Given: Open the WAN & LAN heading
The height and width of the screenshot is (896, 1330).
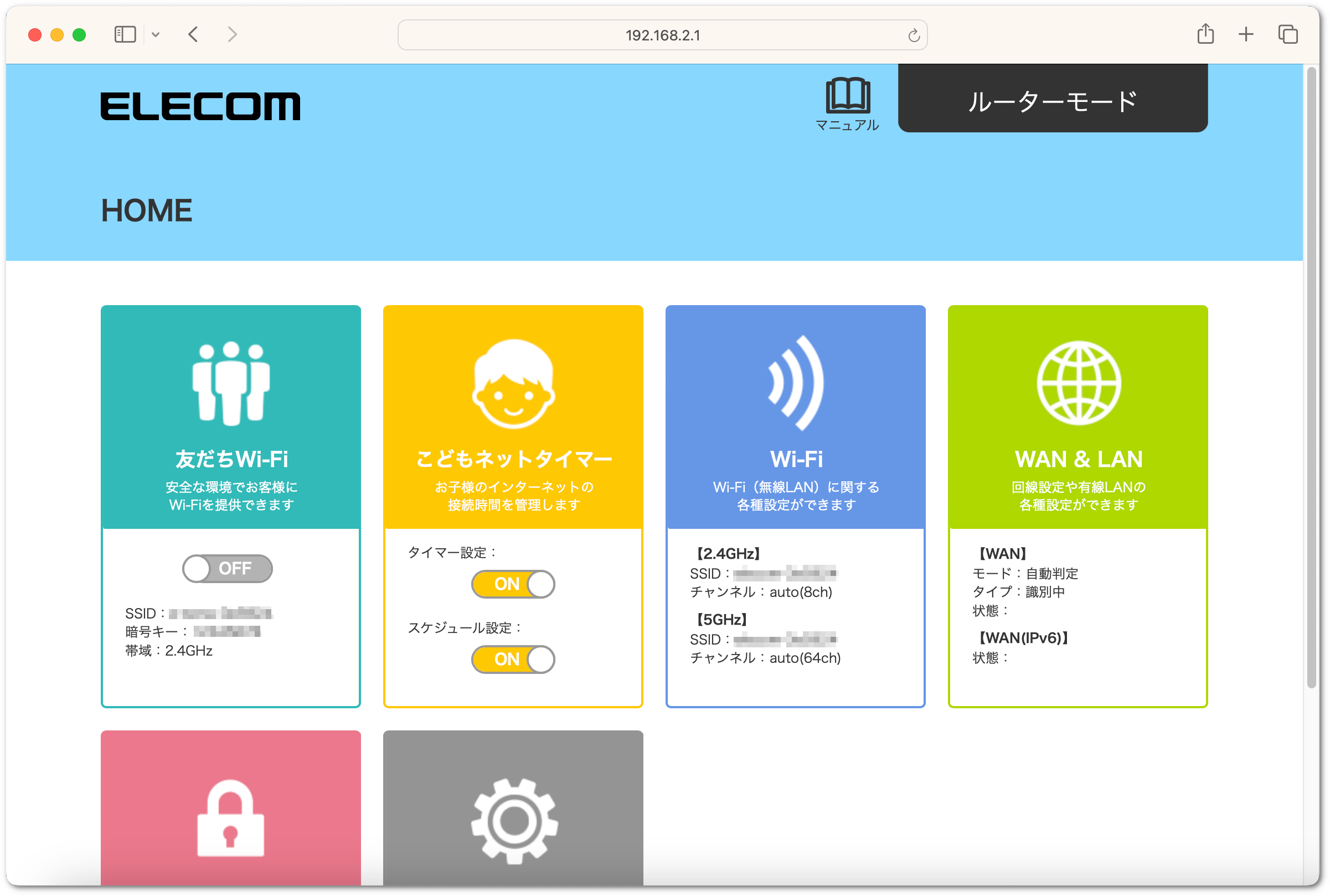Looking at the screenshot, I should click(x=1079, y=460).
